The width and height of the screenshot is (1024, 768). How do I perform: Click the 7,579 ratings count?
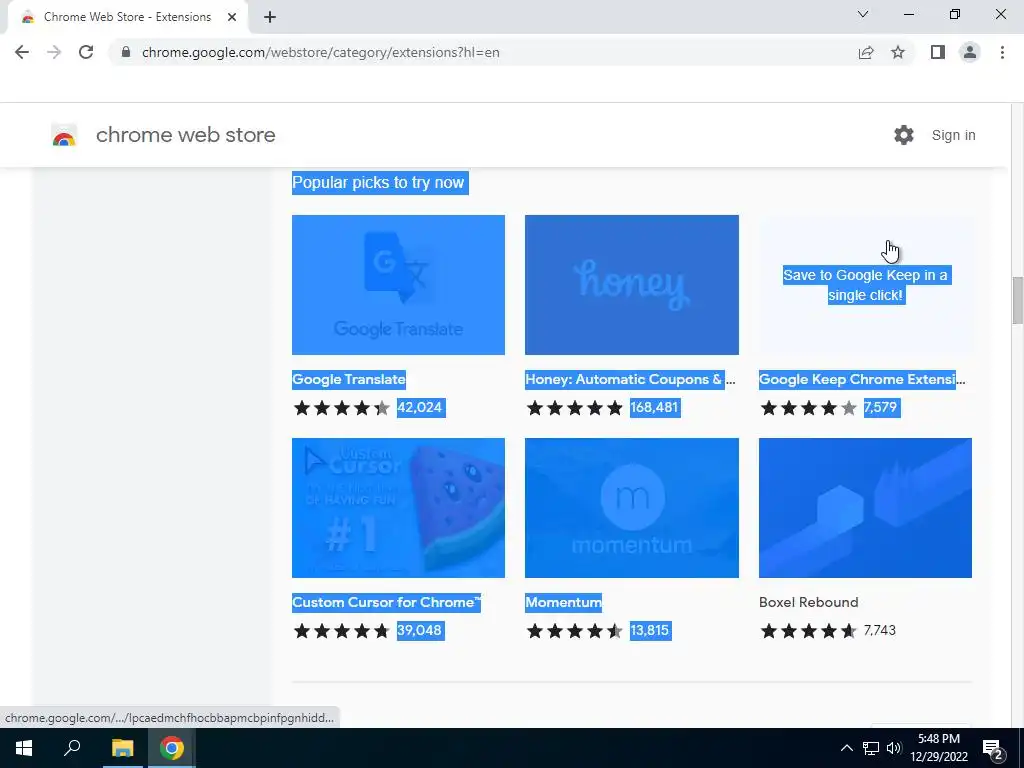coord(881,408)
